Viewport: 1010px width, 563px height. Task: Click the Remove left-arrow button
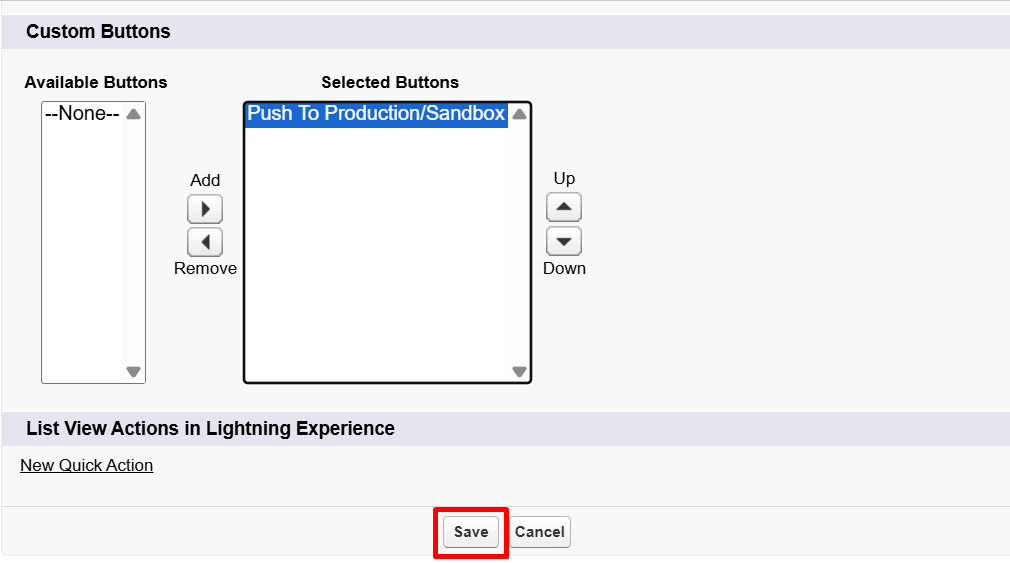pos(205,242)
